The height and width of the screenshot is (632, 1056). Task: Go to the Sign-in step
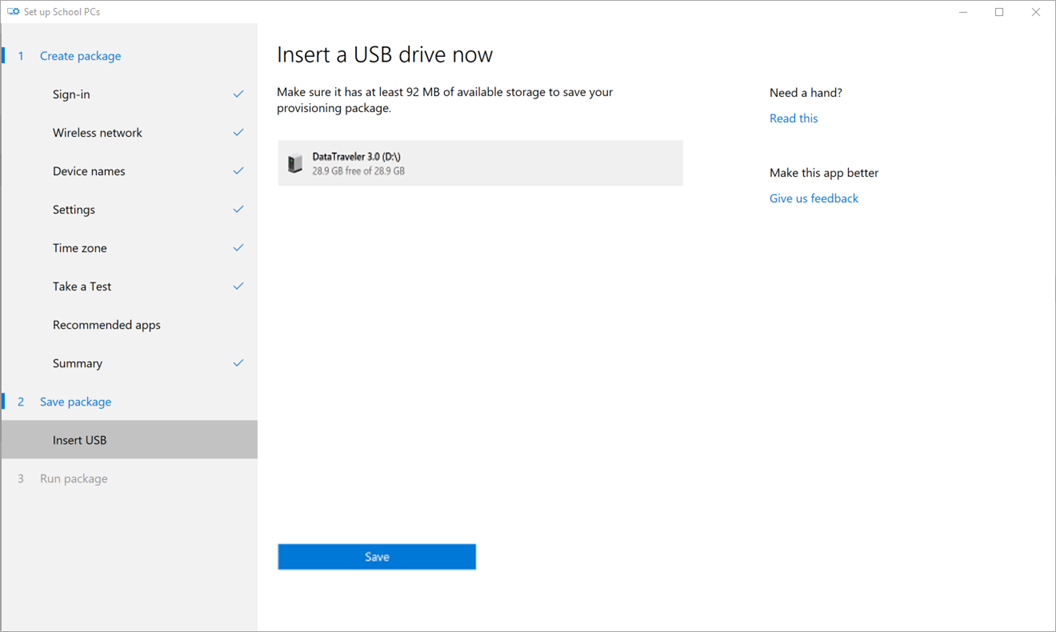(x=71, y=94)
